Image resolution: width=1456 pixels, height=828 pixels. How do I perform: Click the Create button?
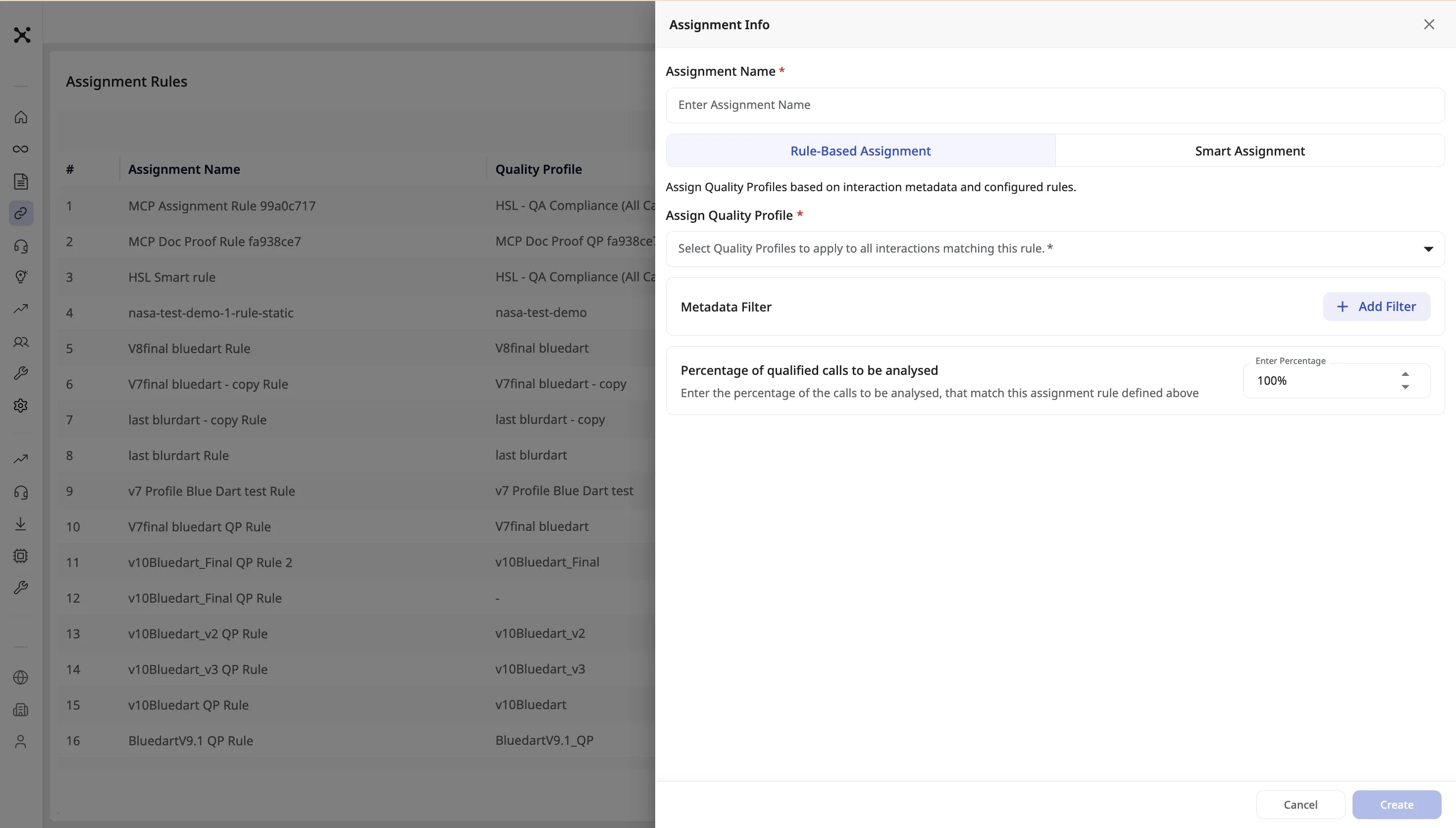1396,805
